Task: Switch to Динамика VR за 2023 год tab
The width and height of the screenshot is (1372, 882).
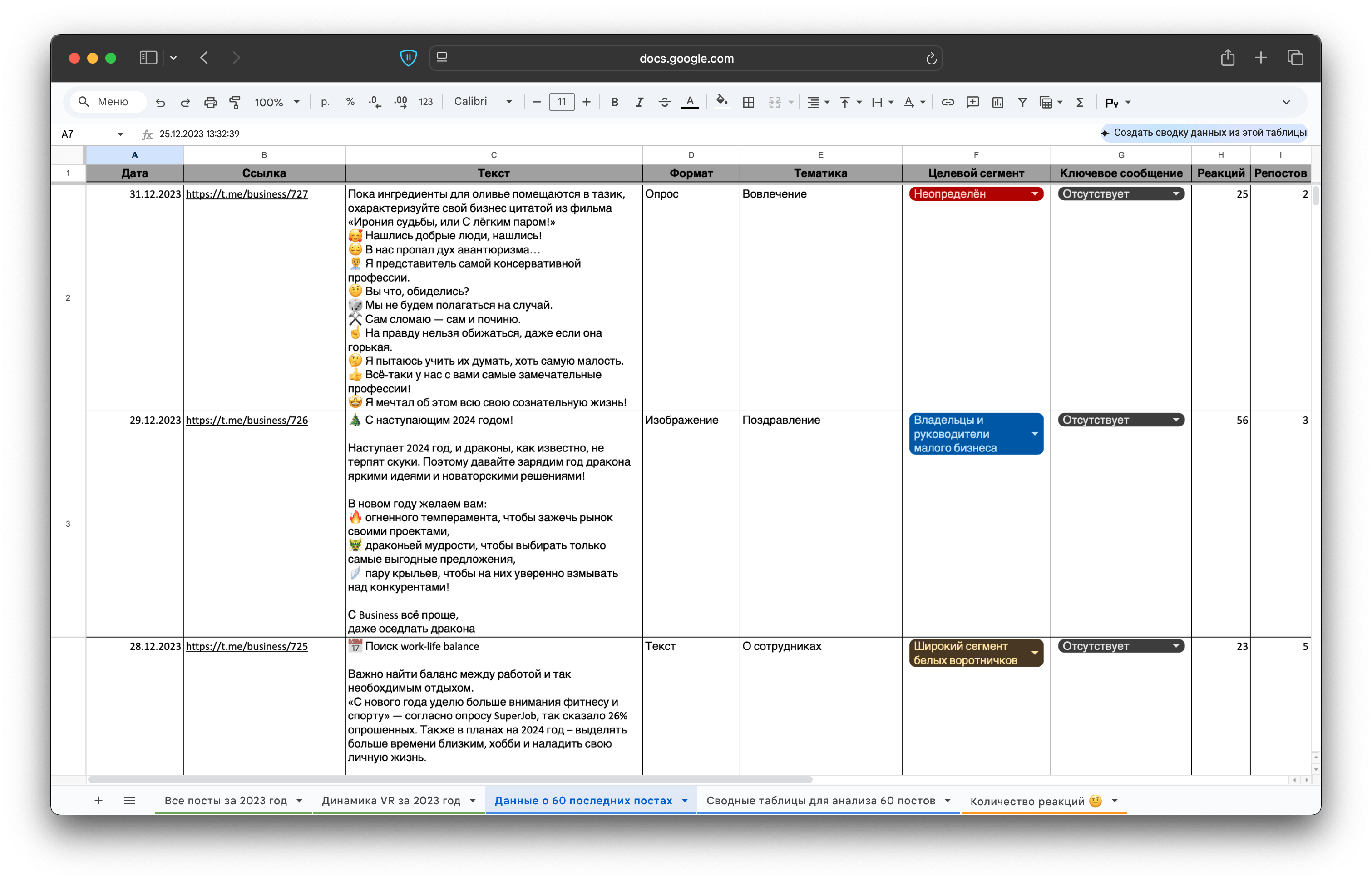Action: pos(391,801)
